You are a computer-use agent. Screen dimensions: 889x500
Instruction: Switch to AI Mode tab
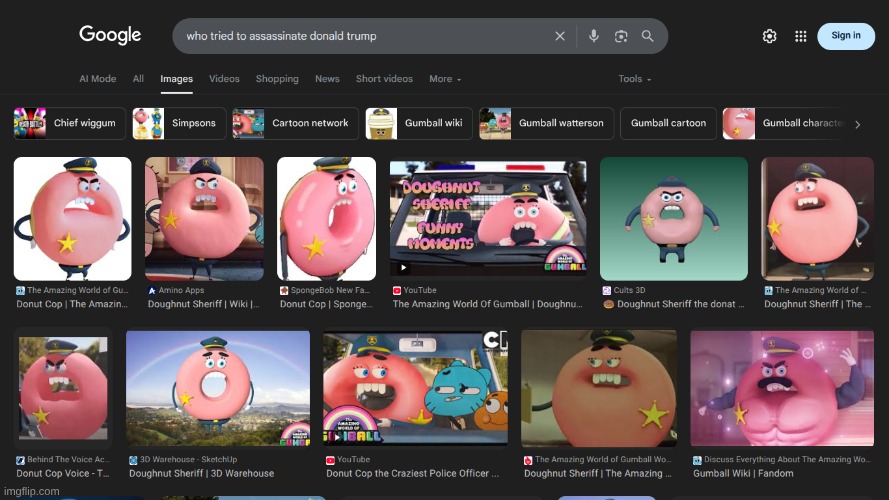(98, 79)
